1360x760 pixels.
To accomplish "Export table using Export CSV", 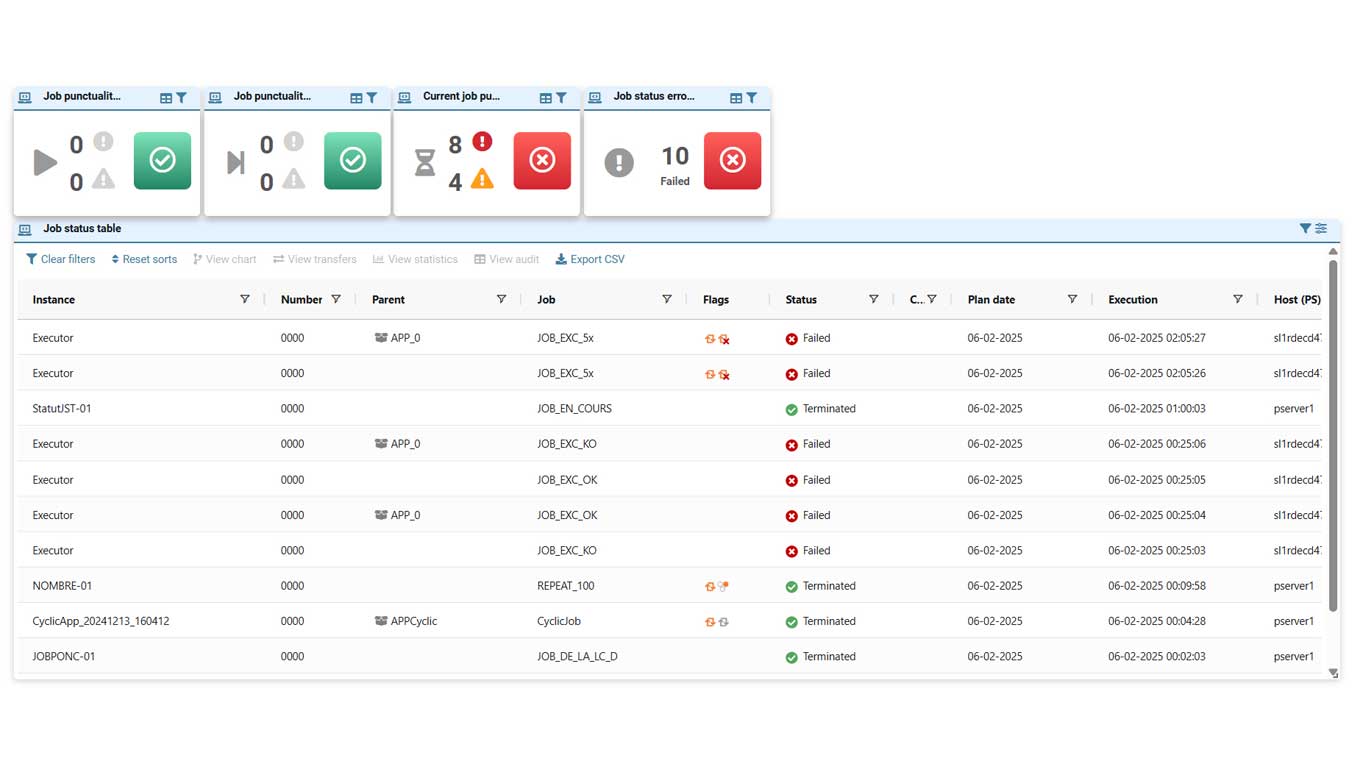I will (x=590, y=259).
